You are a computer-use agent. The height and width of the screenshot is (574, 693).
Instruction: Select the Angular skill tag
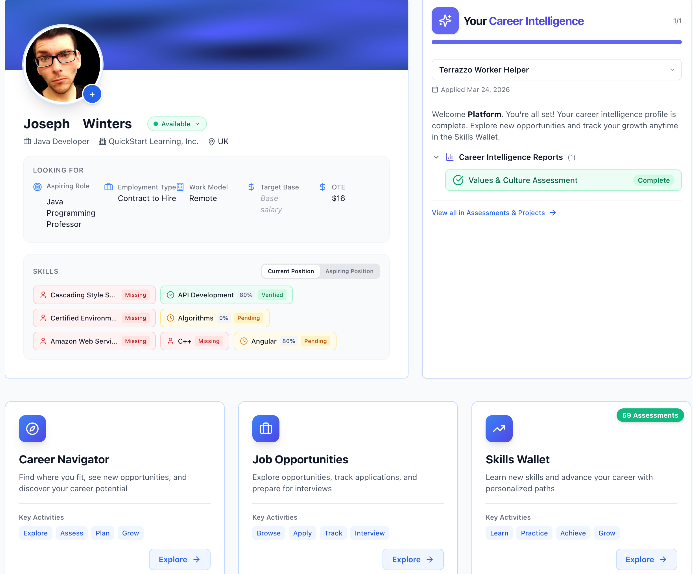point(284,341)
